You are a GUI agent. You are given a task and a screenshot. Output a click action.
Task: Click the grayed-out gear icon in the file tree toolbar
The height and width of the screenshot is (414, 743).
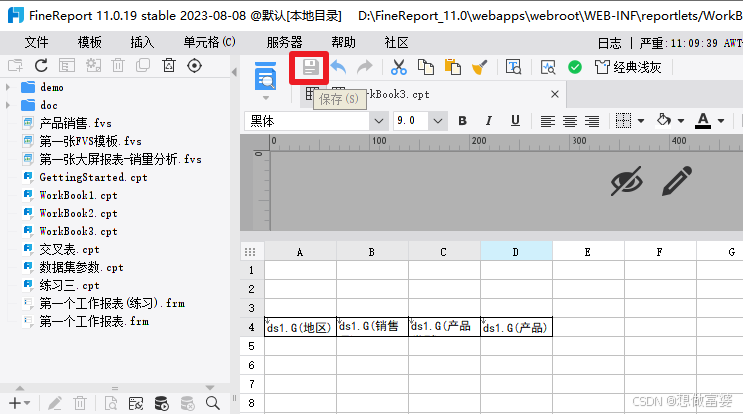(x=93, y=65)
